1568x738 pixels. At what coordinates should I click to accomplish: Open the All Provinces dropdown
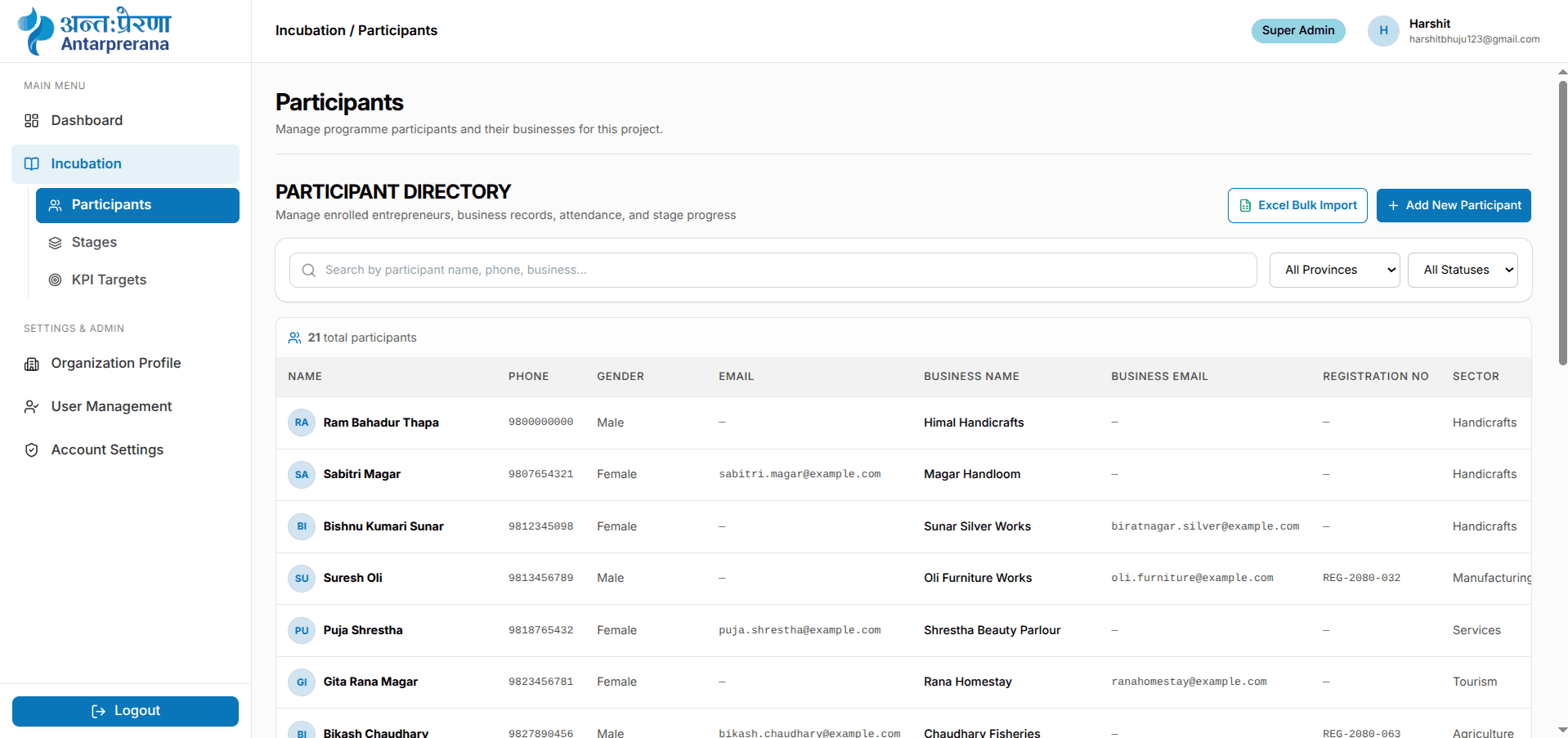[x=1334, y=271]
